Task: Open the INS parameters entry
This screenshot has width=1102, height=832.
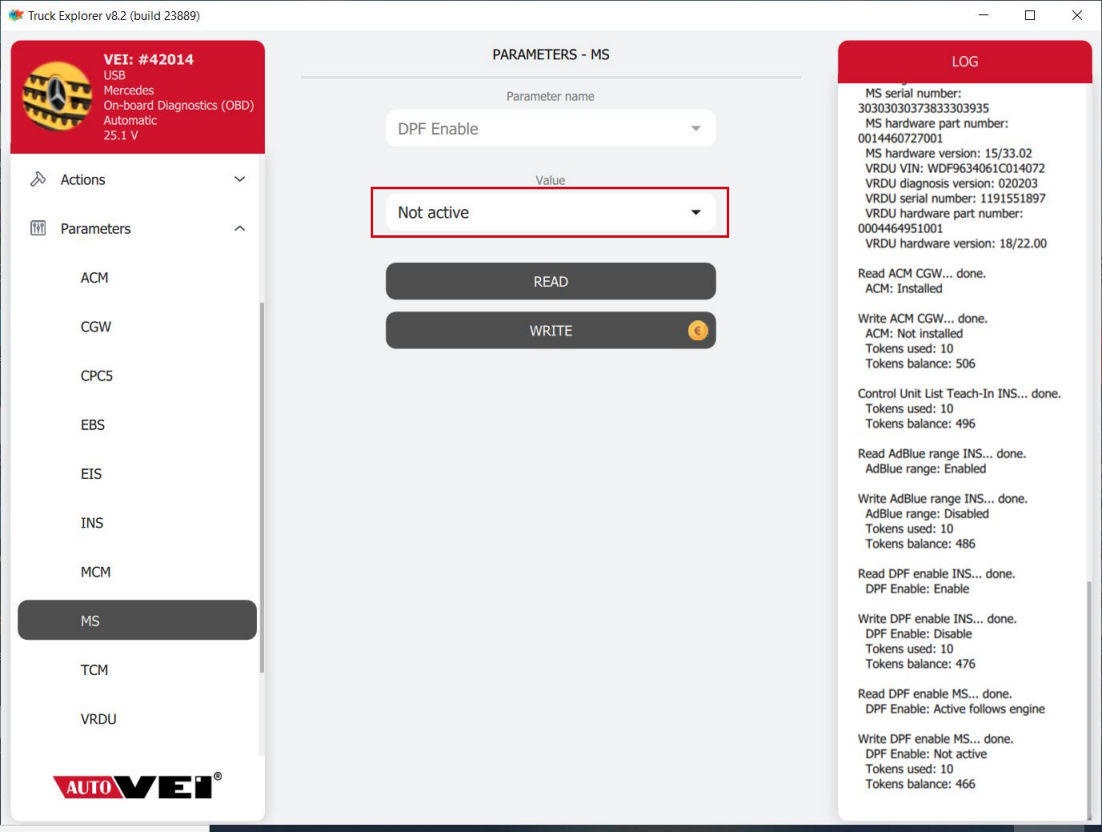Action: click(x=92, y=523)
